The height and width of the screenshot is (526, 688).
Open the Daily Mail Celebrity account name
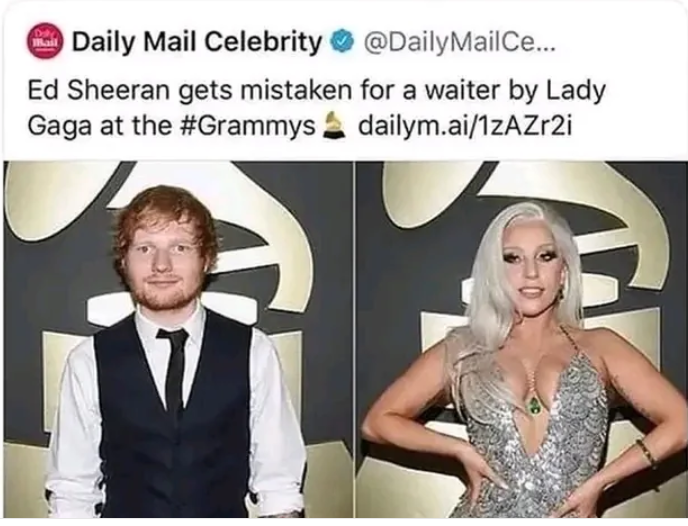coord(198,42)
